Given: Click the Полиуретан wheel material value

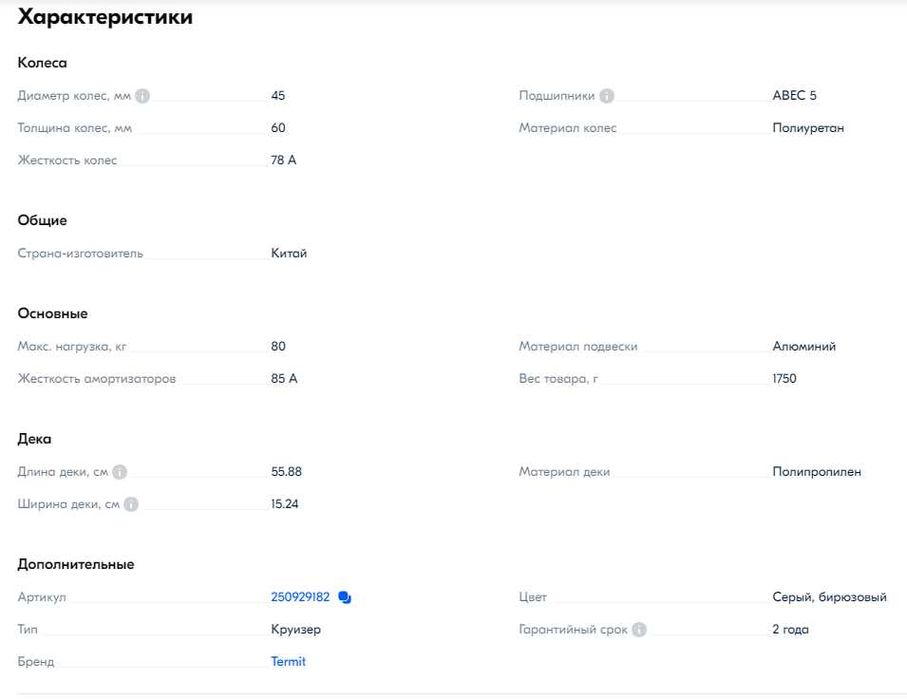Looking at the screenshot, I should 808,128.
